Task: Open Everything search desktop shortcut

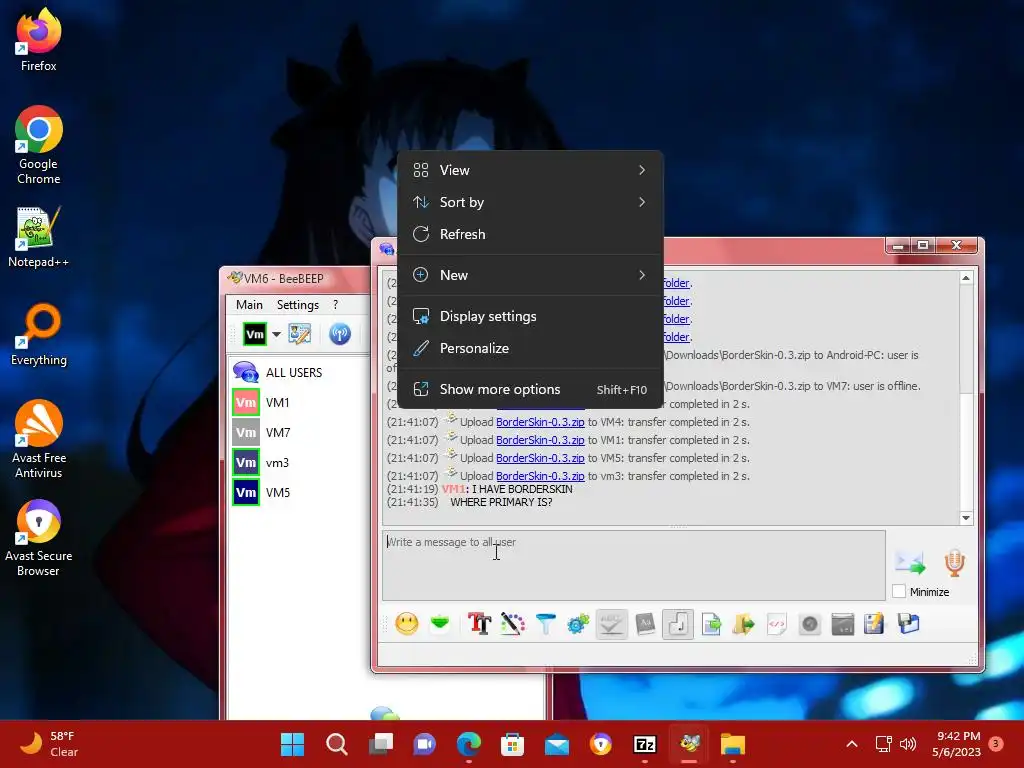Action: pos(39,334)
